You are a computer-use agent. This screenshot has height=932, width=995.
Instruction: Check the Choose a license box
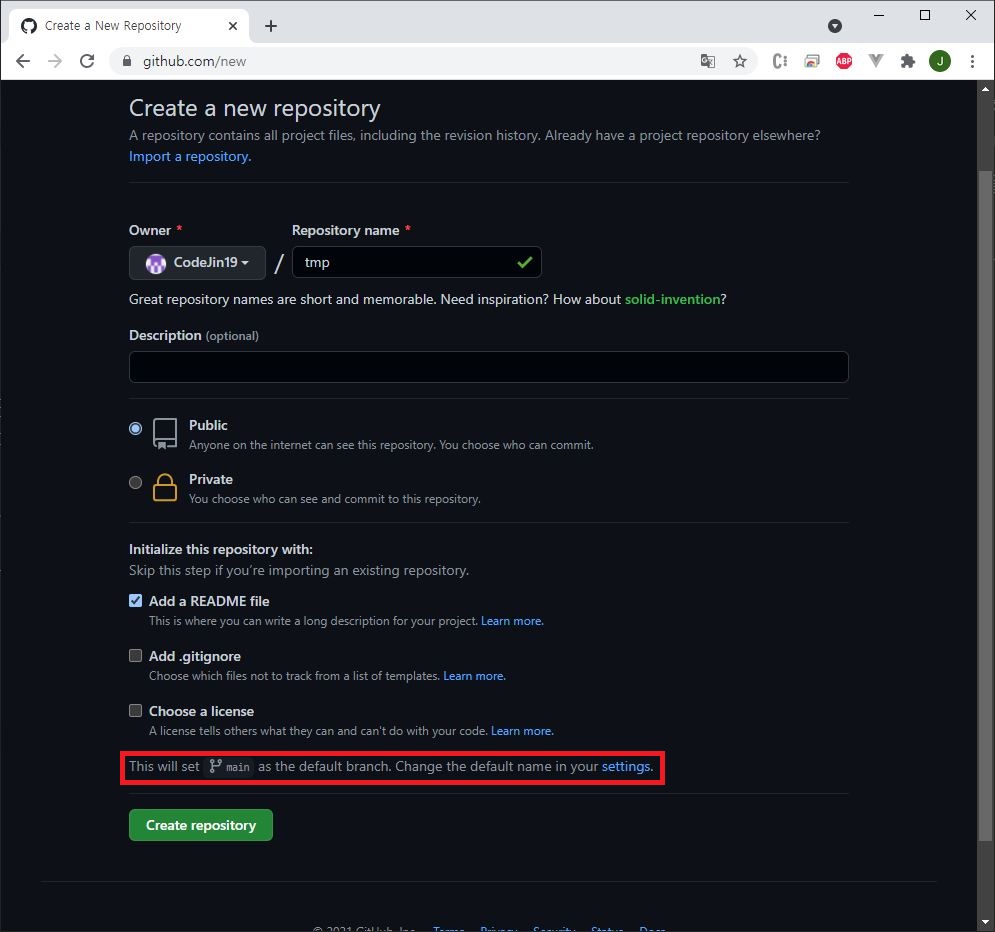pyautogui.click(x=135, y=711)
